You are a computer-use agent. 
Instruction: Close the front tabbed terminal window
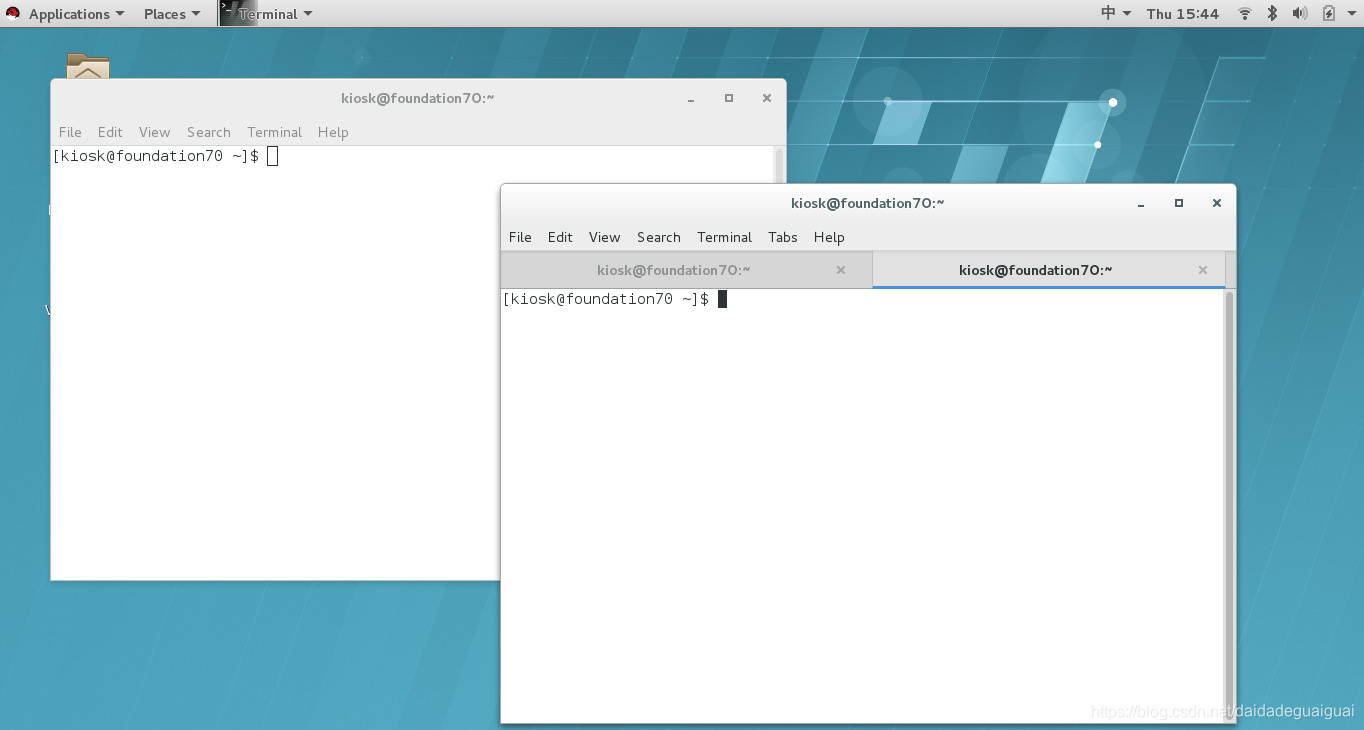(x=1217, y=203)
